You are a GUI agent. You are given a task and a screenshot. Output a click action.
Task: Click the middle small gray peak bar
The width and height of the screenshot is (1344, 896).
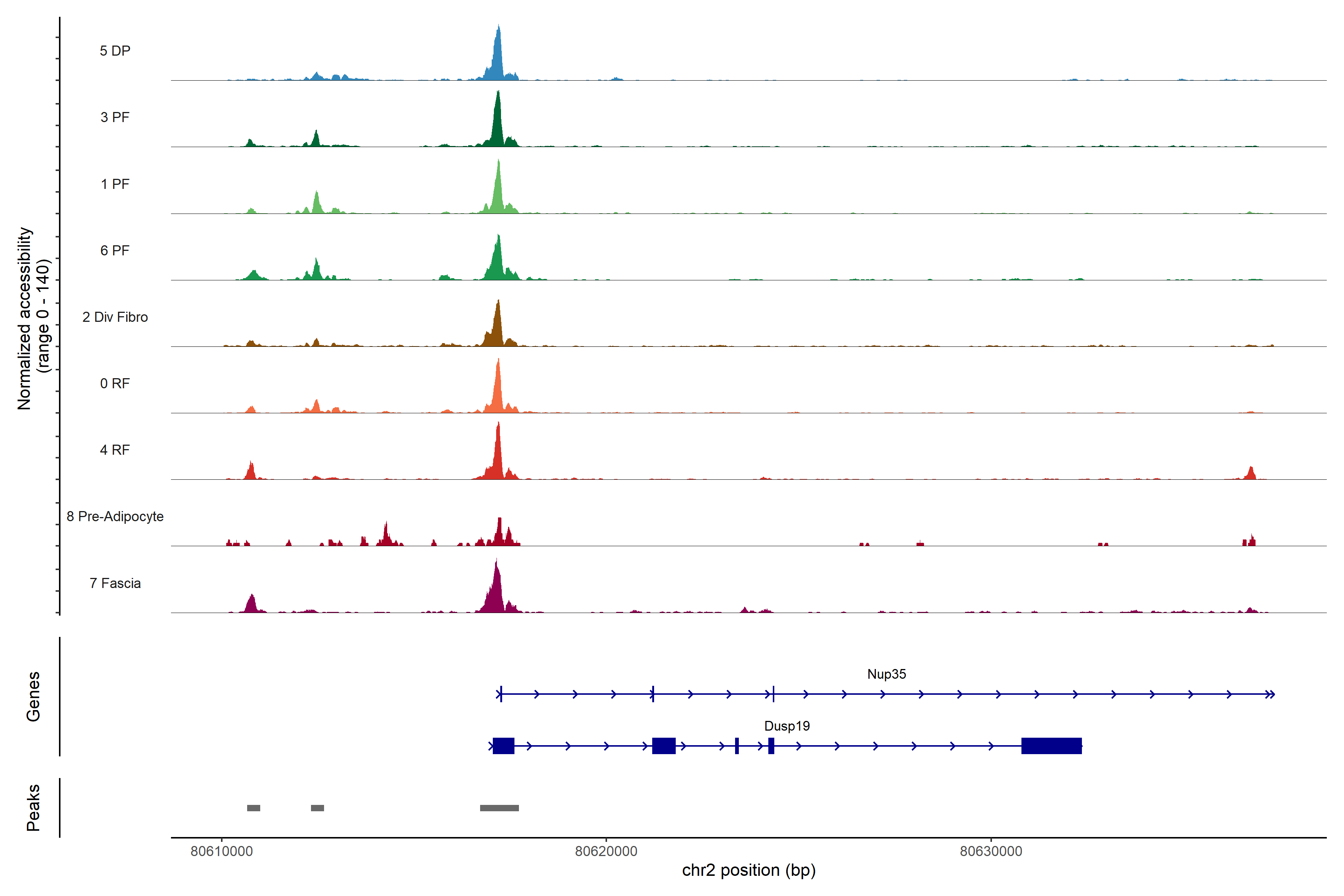(x=317, y=808)
